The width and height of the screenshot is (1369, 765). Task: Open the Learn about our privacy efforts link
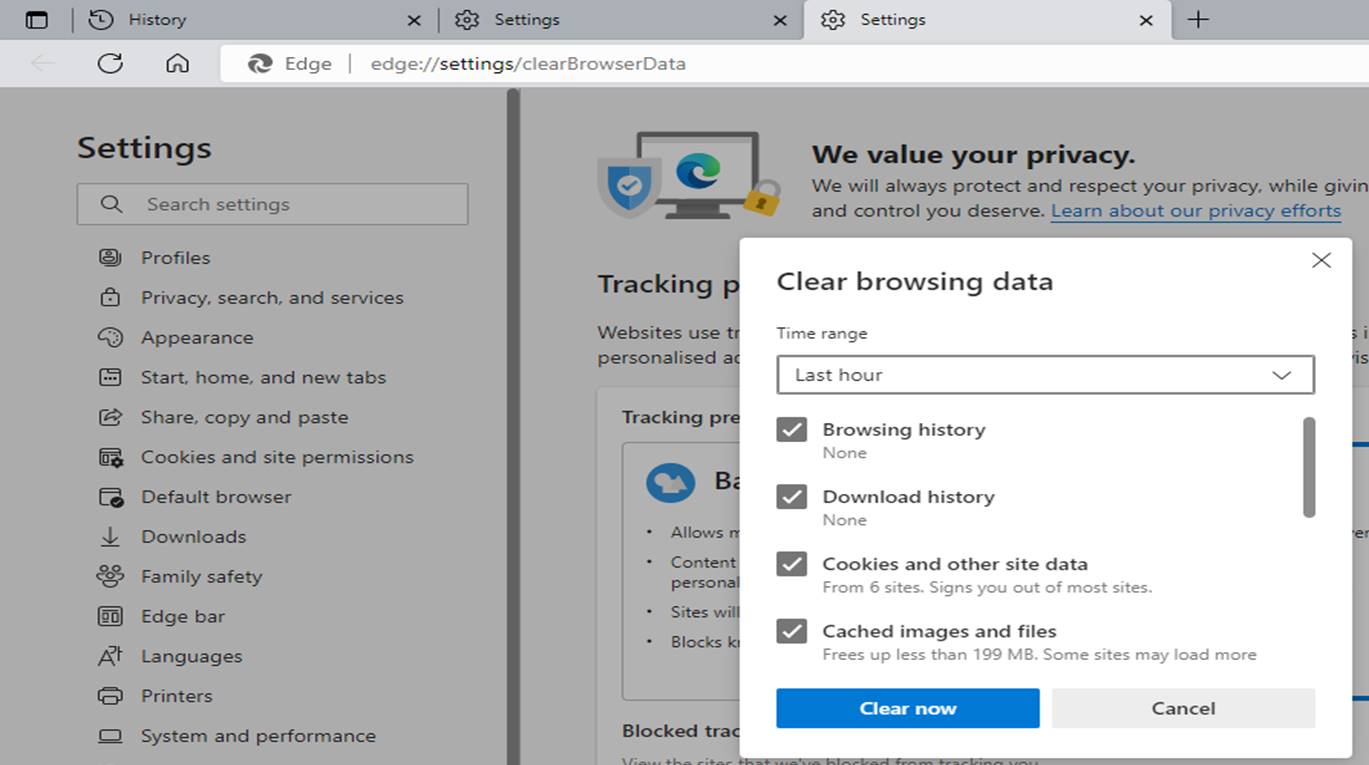(1196, 210)
